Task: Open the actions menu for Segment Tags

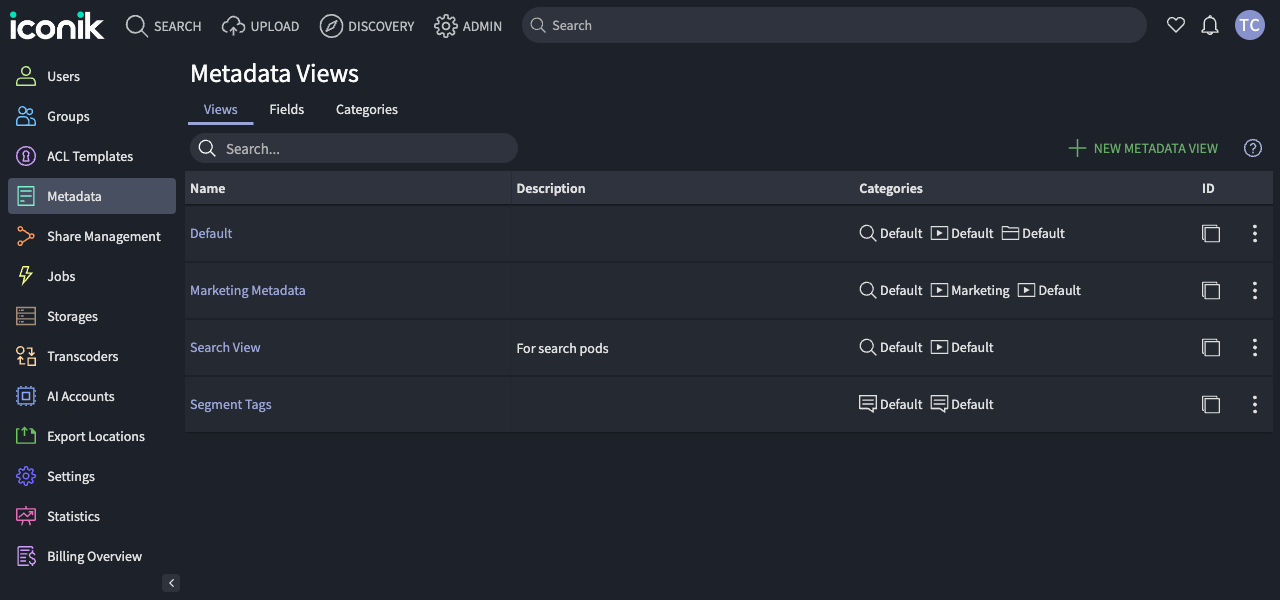Action: (x=1255, y=404)
